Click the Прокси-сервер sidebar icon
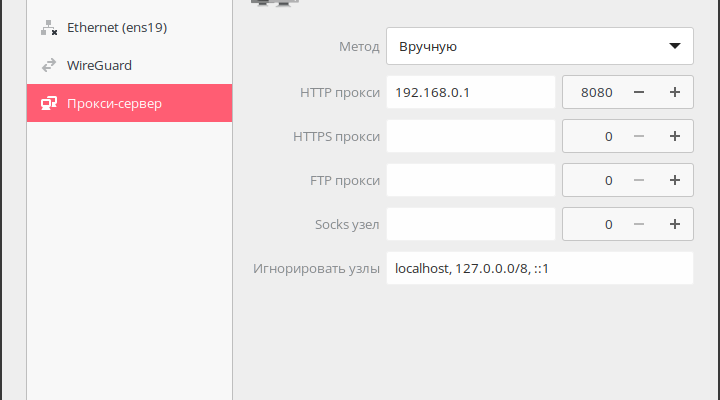The height and width of the screenshot is (400, 720). (47, 103)
